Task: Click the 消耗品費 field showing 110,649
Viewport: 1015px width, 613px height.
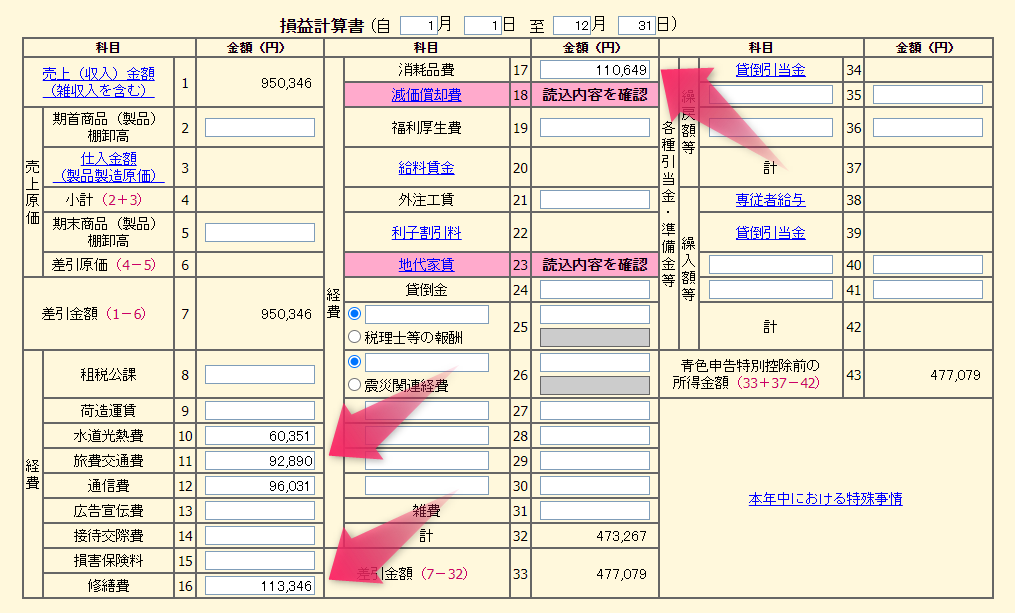Action: pos(595,70)
